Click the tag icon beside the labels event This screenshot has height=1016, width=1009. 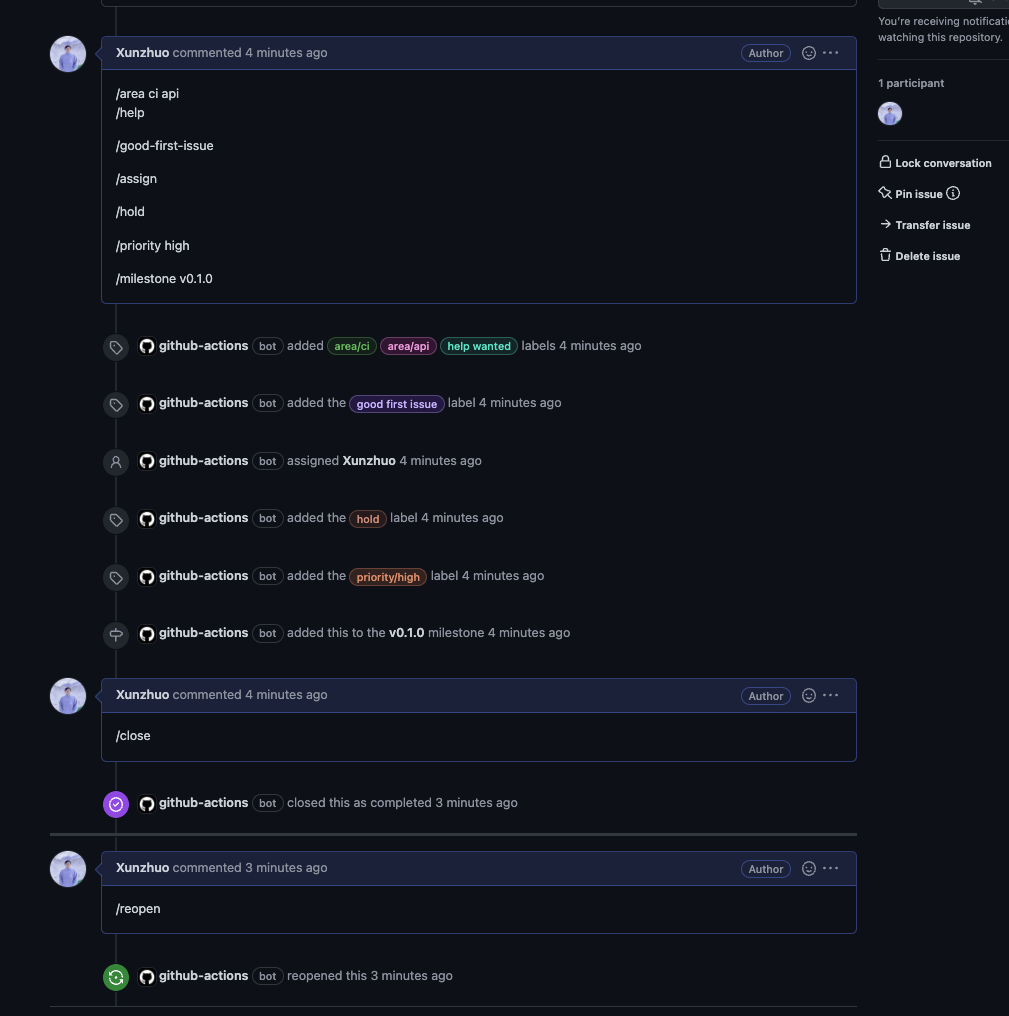[116, 347]
